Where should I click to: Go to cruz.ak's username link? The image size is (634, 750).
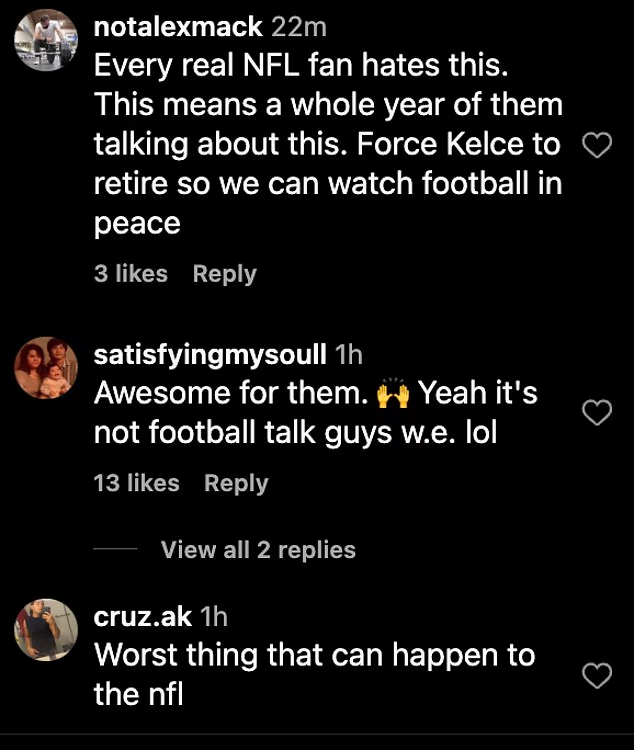tap(143, 618)
